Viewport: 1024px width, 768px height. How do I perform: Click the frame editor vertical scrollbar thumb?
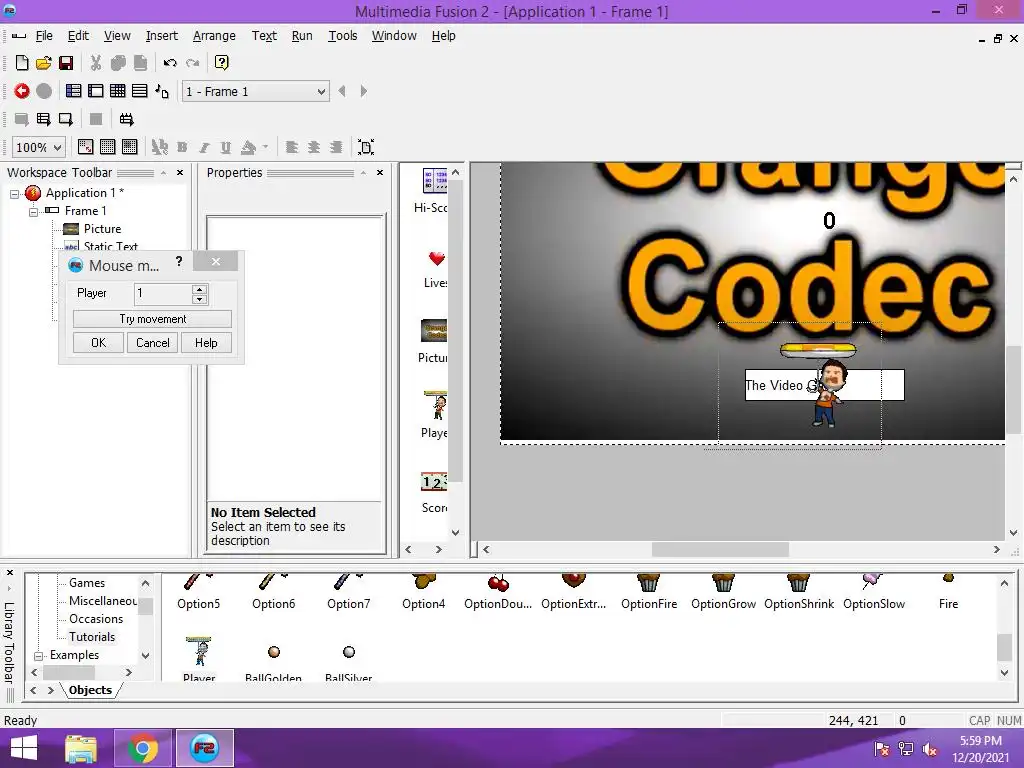(1013, 390)
